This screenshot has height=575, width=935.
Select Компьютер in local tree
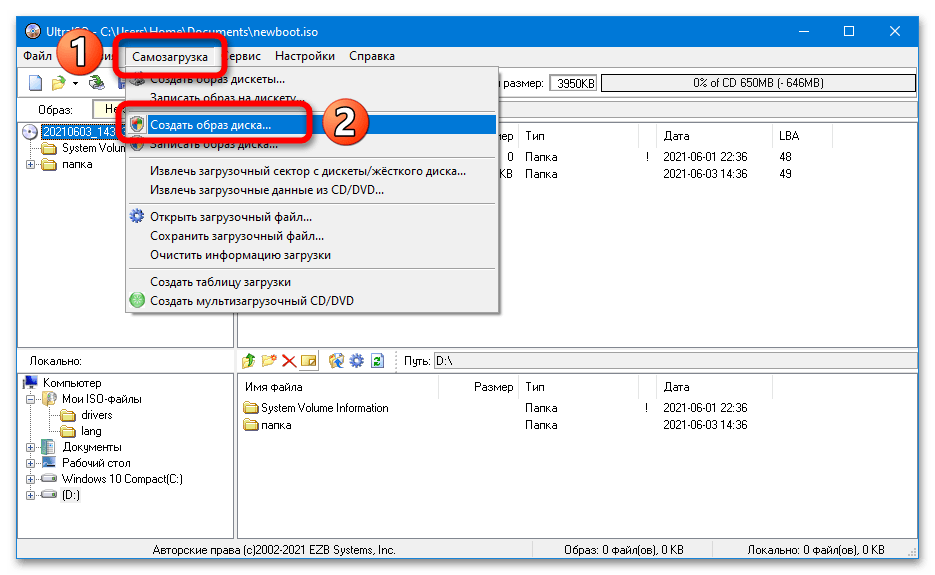(72, 383)
